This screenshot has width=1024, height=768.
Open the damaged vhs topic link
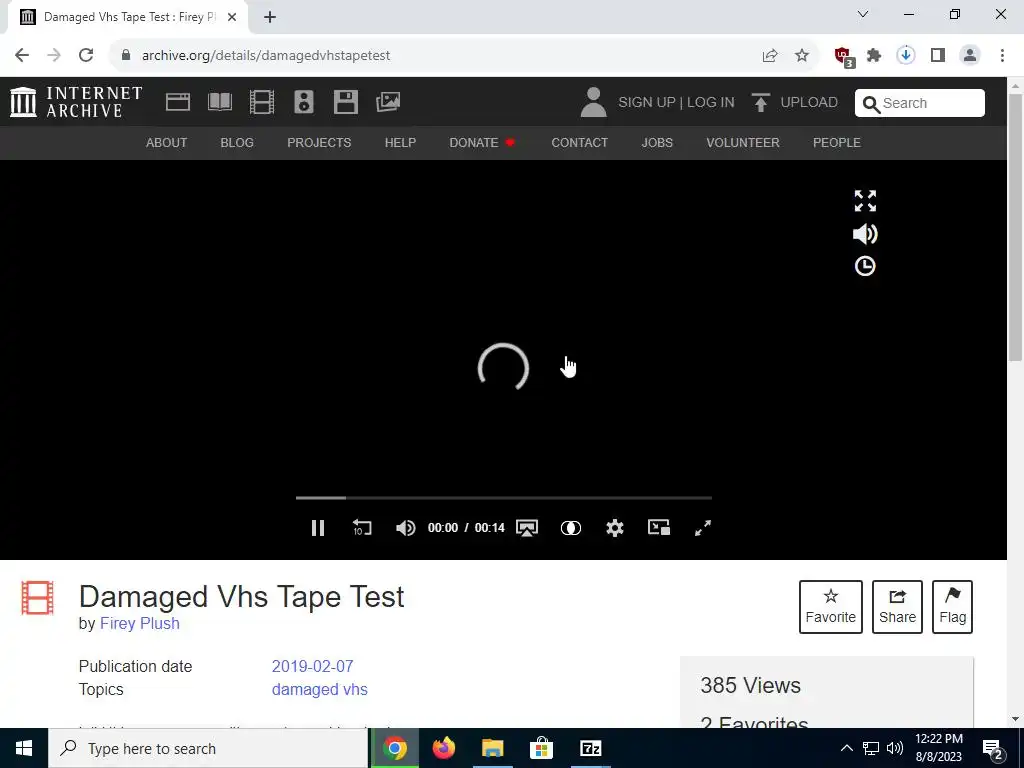tap(319, 690)
